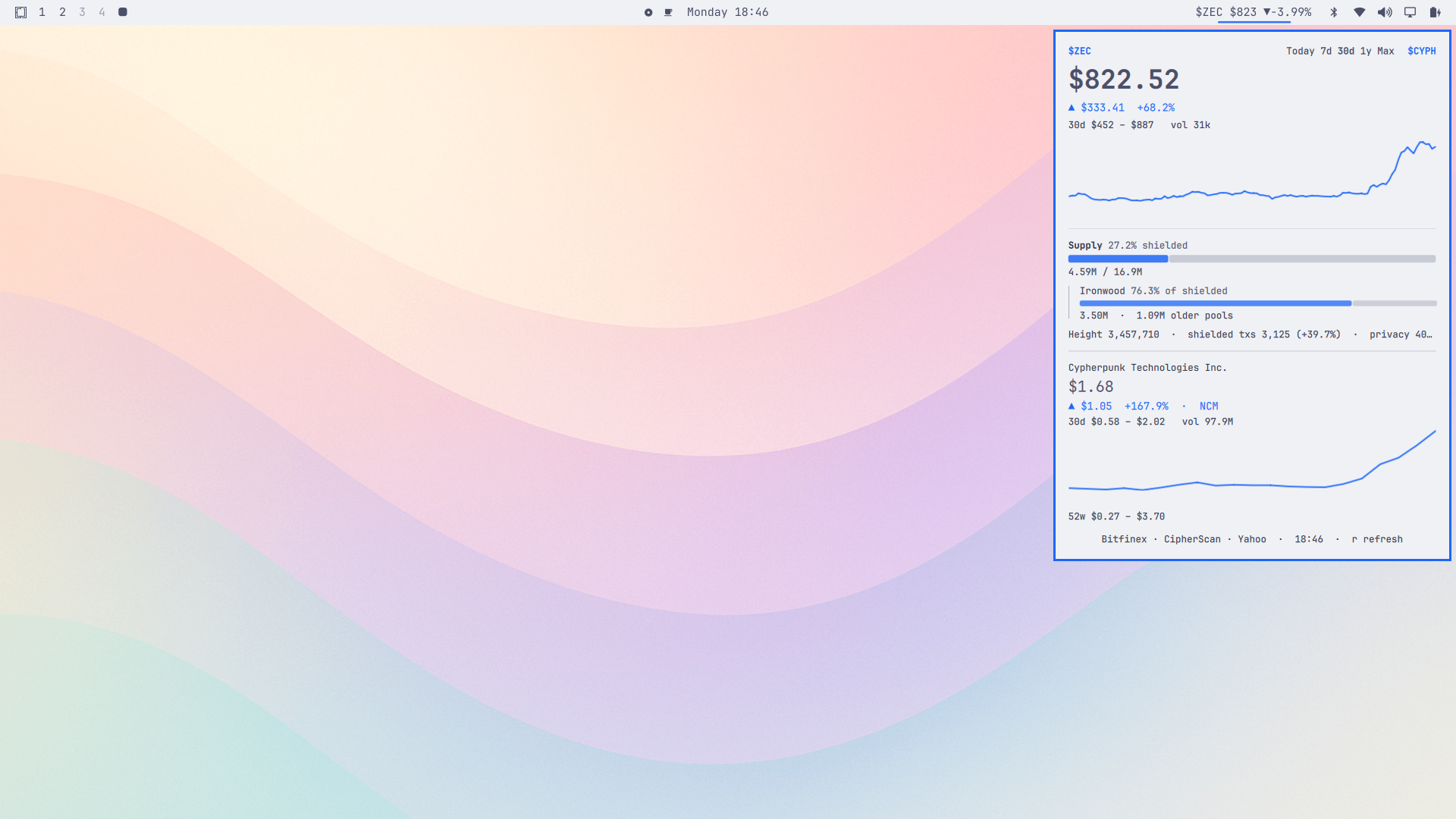Select the 30d chart range

(x=1346, y=51)
